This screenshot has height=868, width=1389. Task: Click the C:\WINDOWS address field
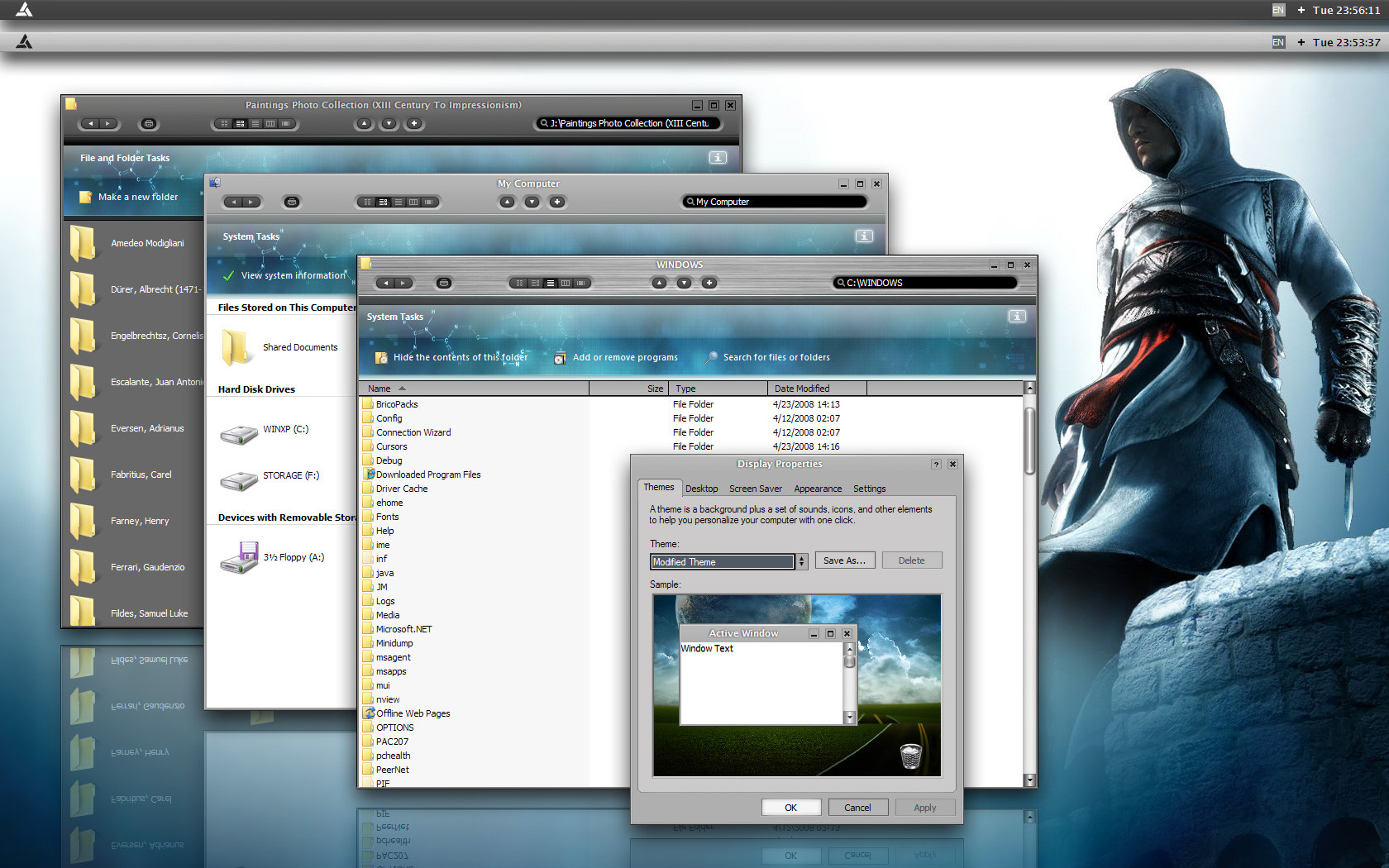pos(925,283)
